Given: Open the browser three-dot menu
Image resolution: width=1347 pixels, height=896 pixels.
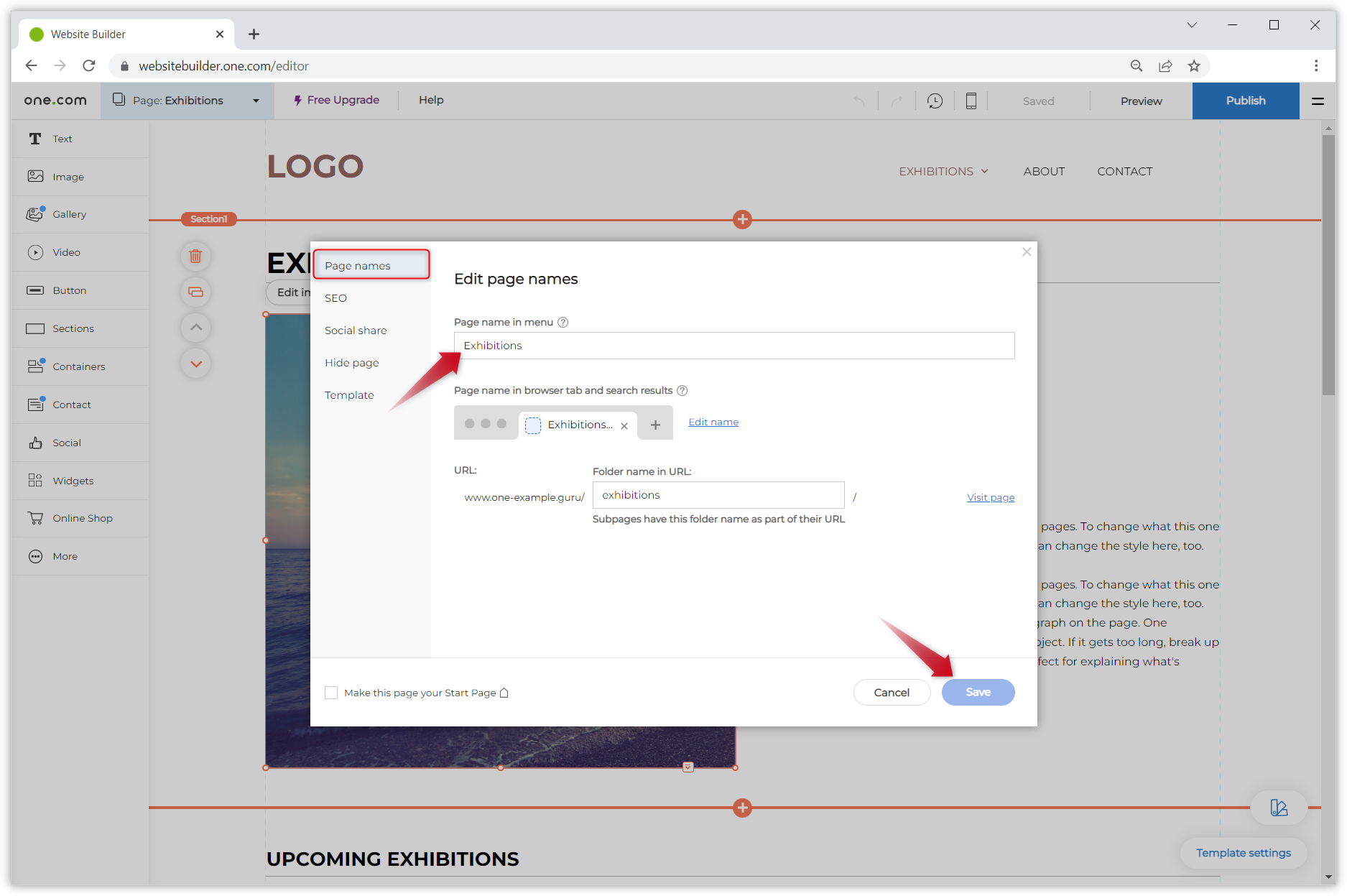Looking at the screenshot, I should pyautogui.click(x=1315, y=65).
